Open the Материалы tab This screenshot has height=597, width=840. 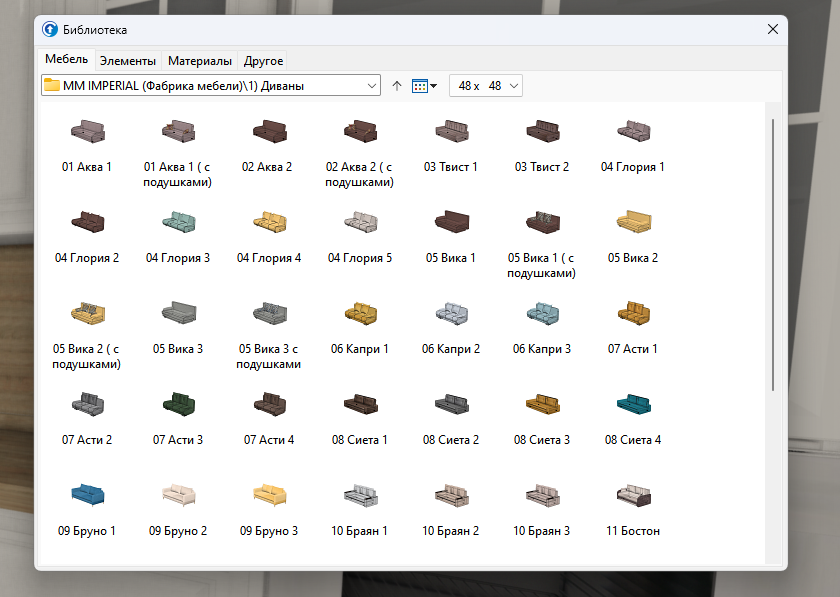coord(200,61)
